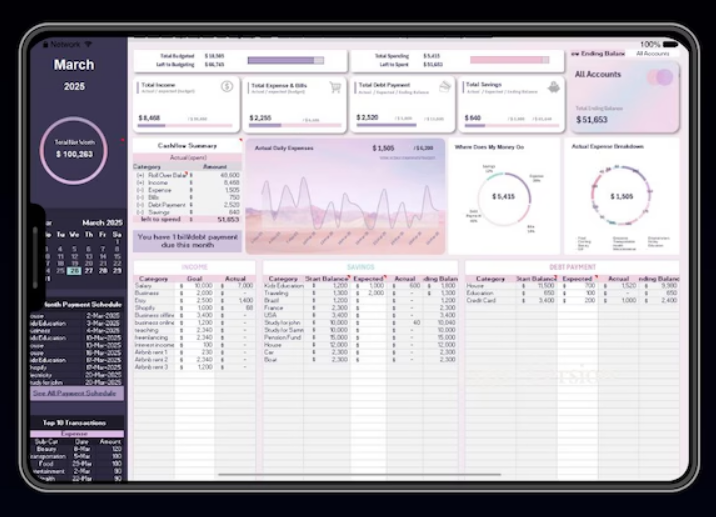Click the Roll Over Balance row in Cashflow Summary
Screen dimensions: 716x517
[187, 175]
